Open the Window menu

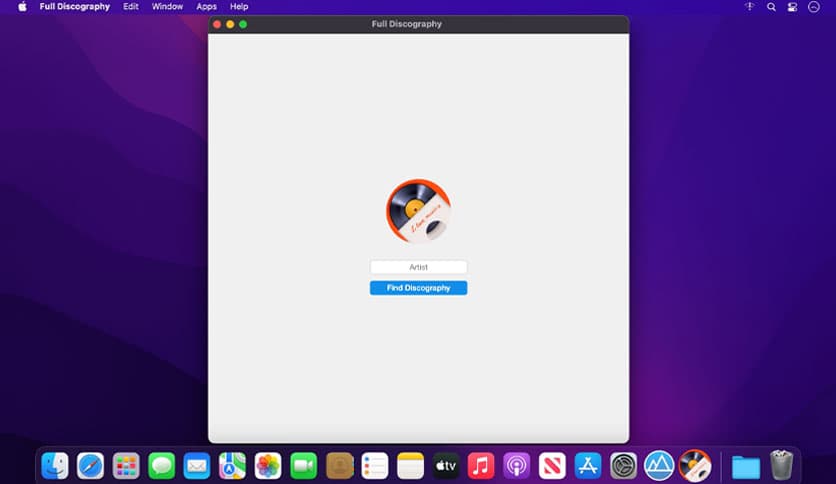point(167,7)
